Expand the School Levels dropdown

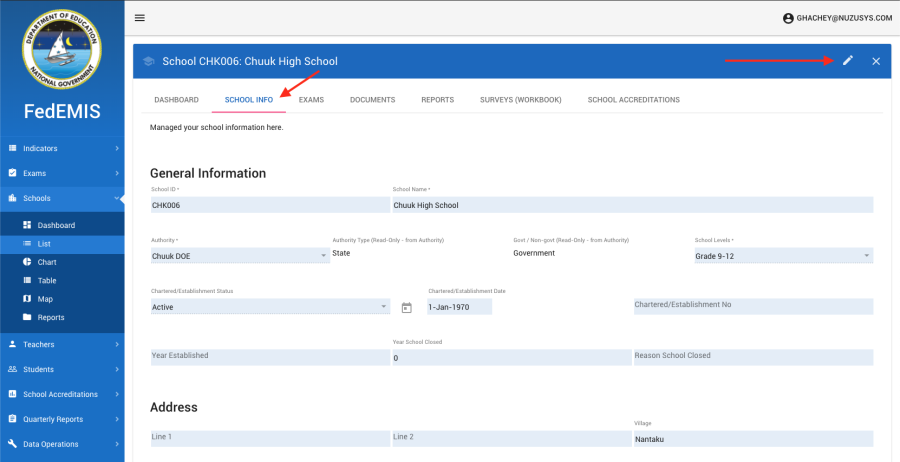(x=783, y=256)
